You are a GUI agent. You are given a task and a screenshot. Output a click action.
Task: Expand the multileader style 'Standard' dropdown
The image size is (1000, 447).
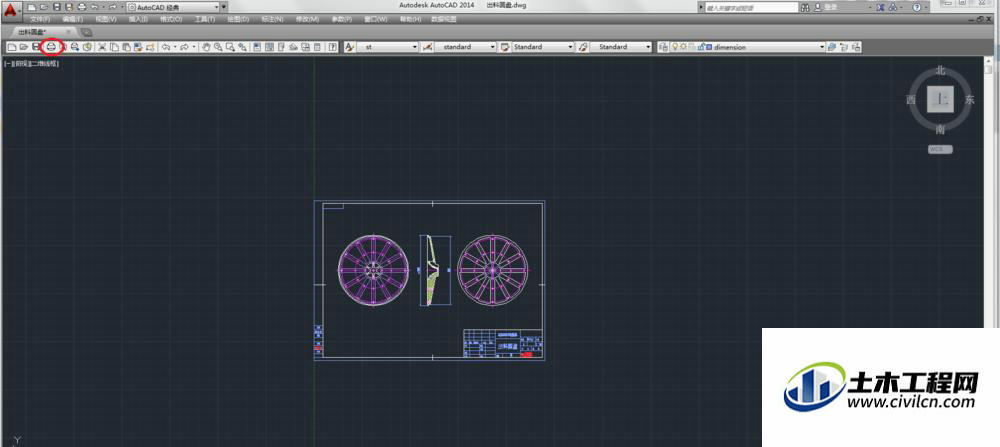pos(648,47)
